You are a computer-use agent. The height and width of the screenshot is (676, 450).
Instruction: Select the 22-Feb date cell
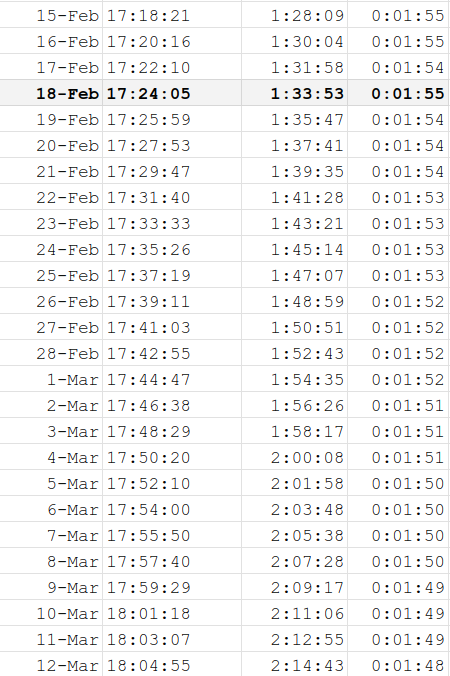(51, 197)
